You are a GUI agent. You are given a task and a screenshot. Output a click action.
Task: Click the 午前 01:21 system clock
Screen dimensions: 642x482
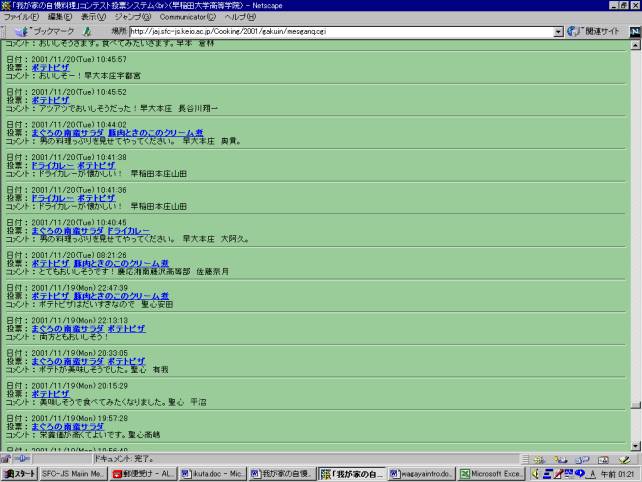(x=617, y=474)
